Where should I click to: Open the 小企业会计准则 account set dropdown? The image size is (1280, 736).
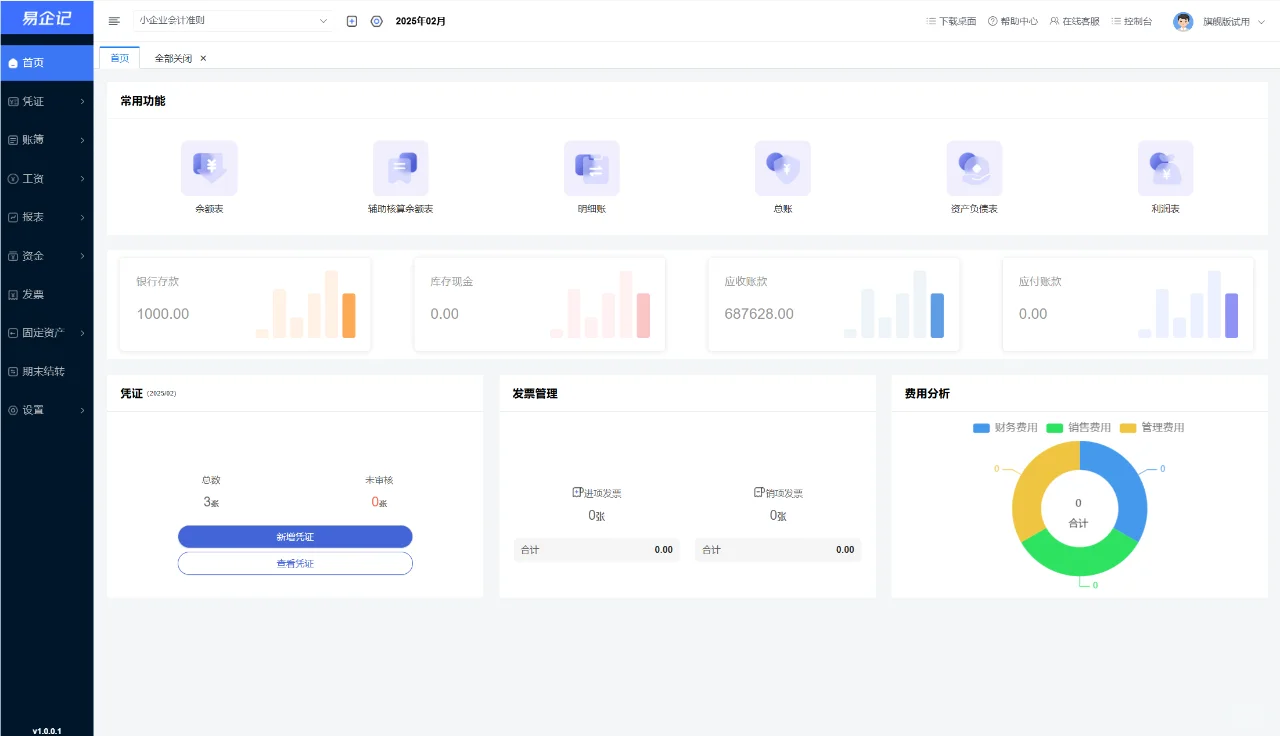[234, 21]
